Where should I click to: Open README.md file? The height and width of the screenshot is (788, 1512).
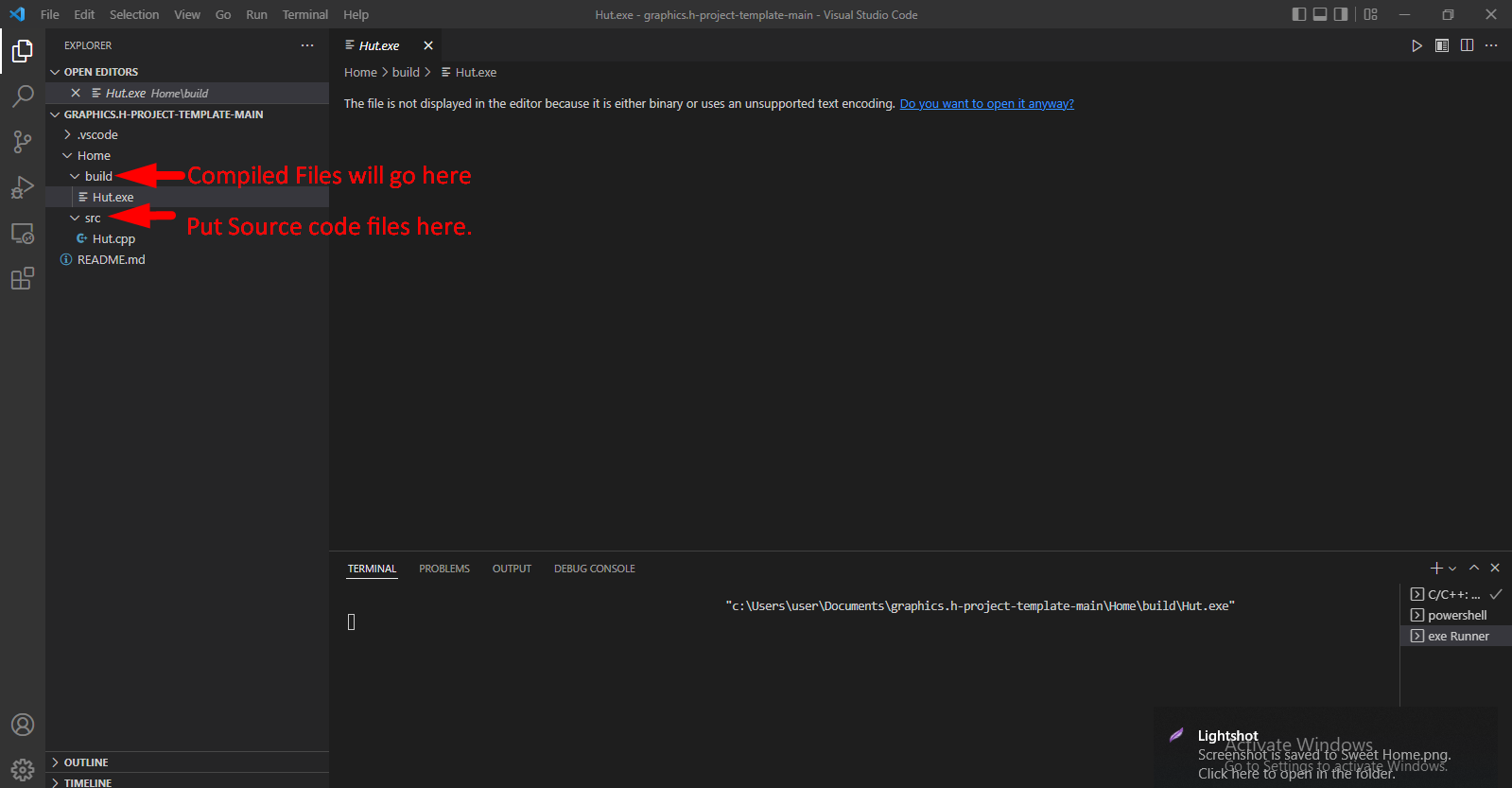click(x=187, y=259)
